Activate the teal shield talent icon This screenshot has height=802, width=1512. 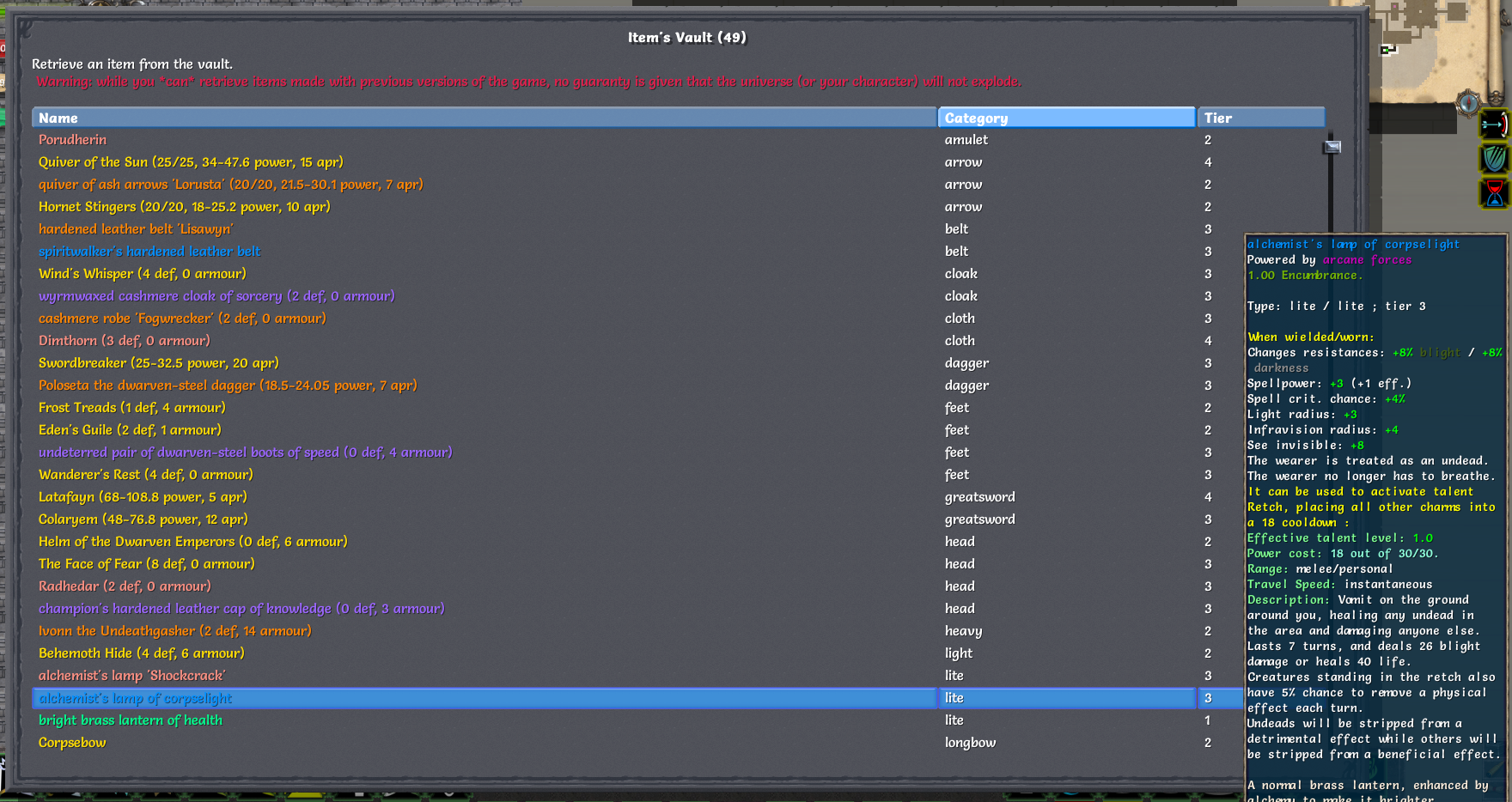click(1495, 159)
